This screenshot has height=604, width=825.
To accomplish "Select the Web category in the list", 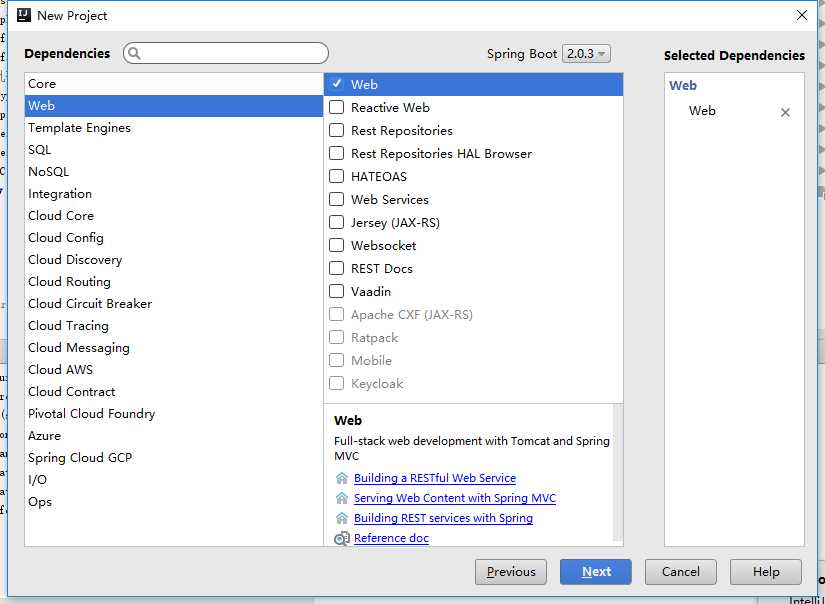I will (x=174, y=106).
